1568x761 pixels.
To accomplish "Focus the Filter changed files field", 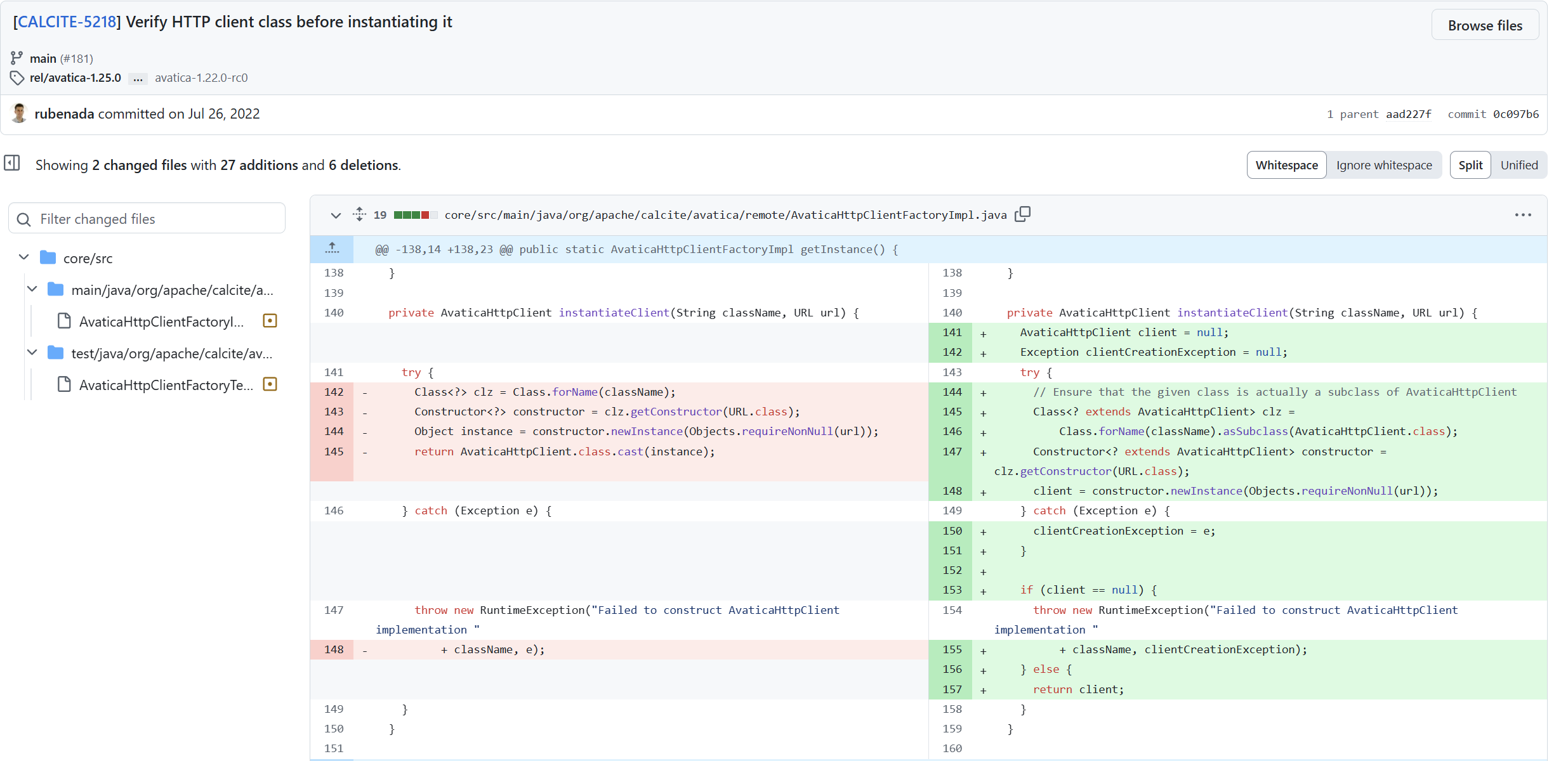I will point(147,219).
